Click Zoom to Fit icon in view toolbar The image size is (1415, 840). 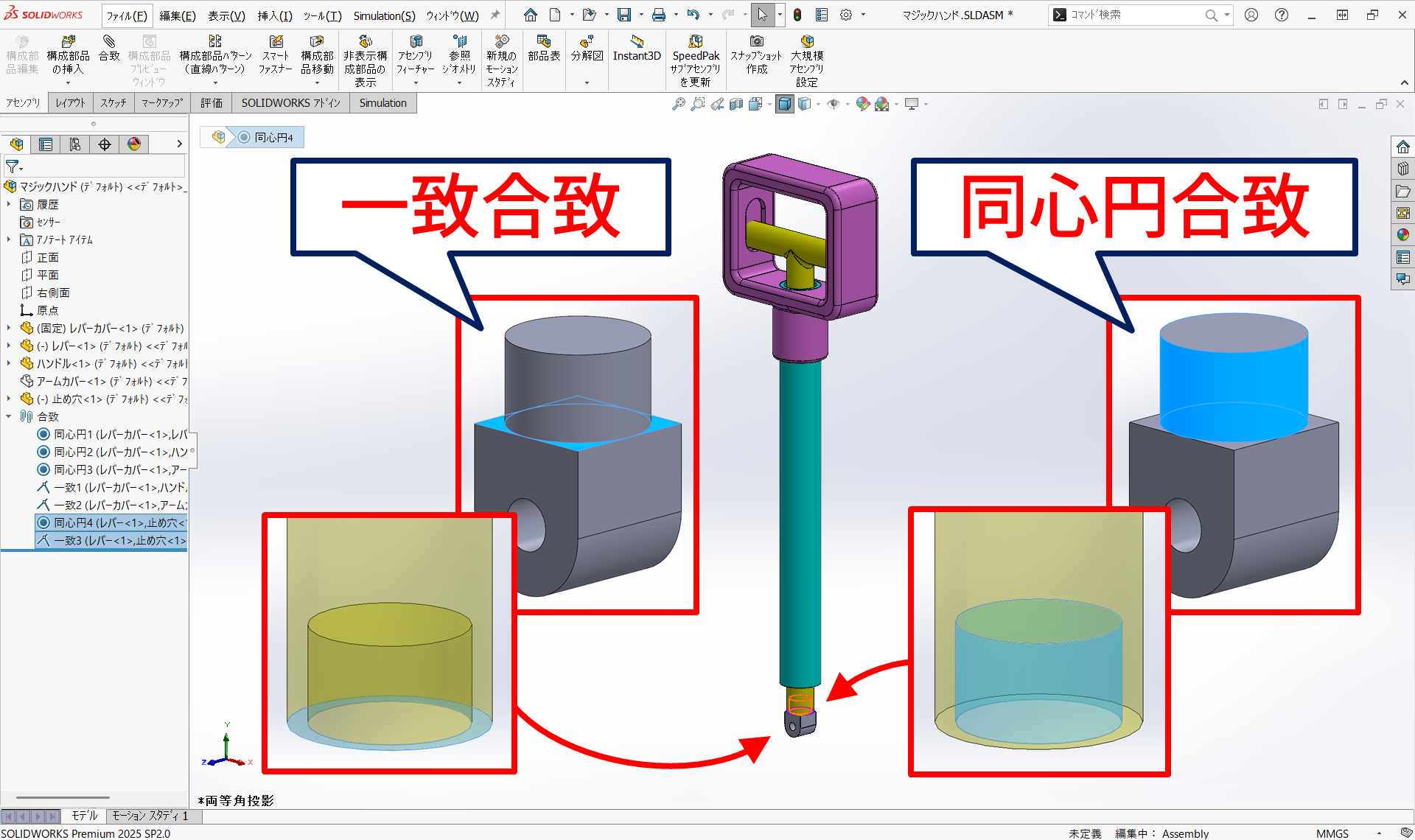coord(679,104)
